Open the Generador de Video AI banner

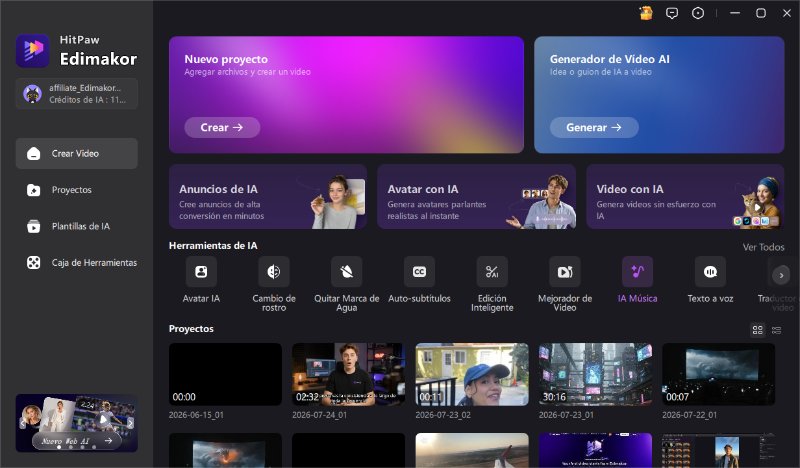(x=659, y=94)
